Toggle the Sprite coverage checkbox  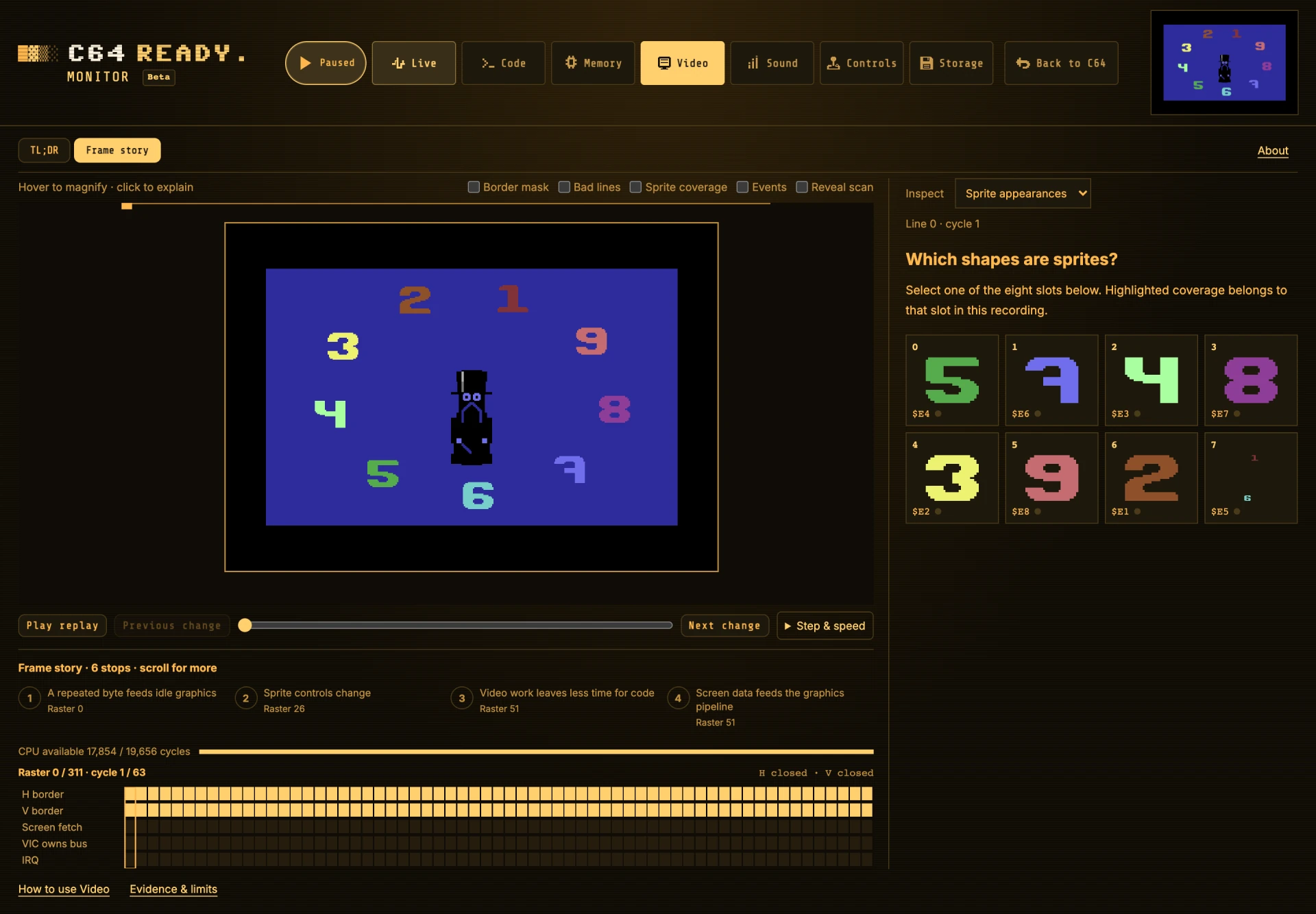tap(635, 187)
